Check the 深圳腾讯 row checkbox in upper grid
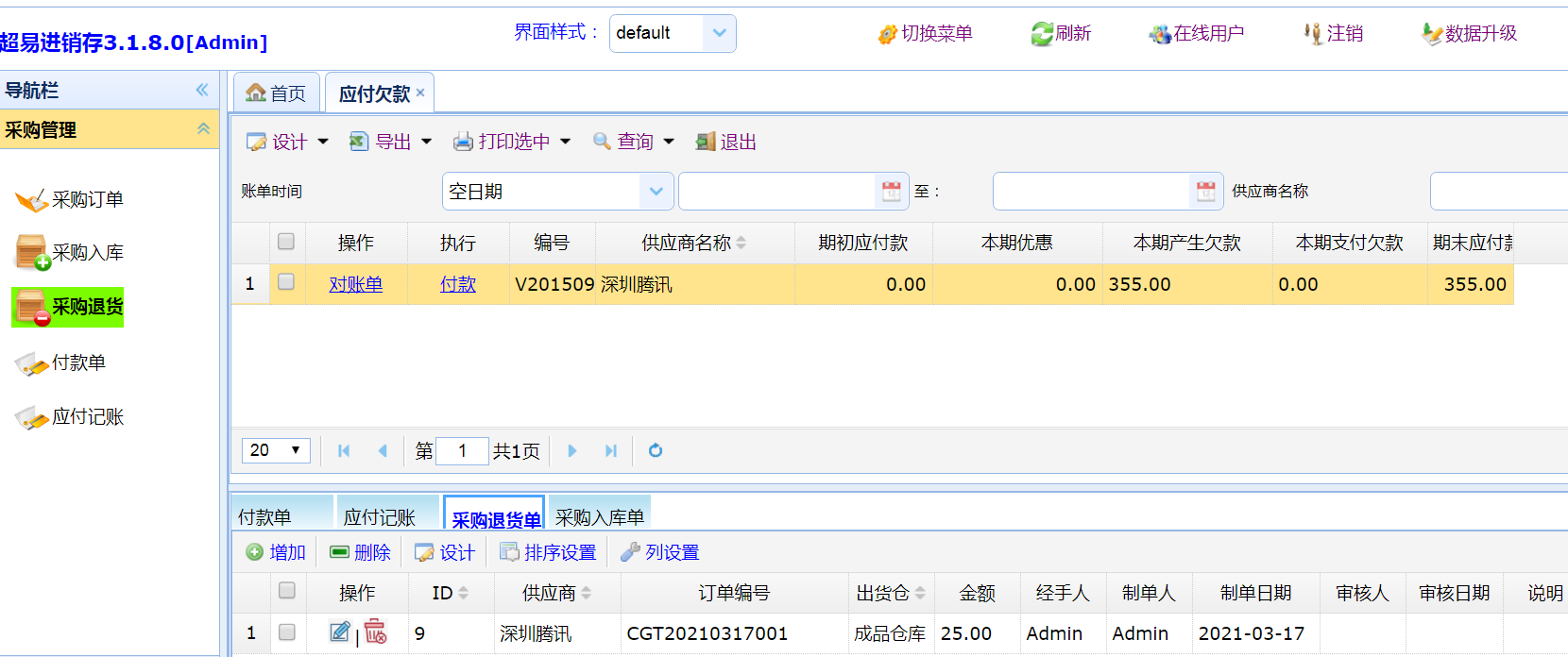 (286, 282)
